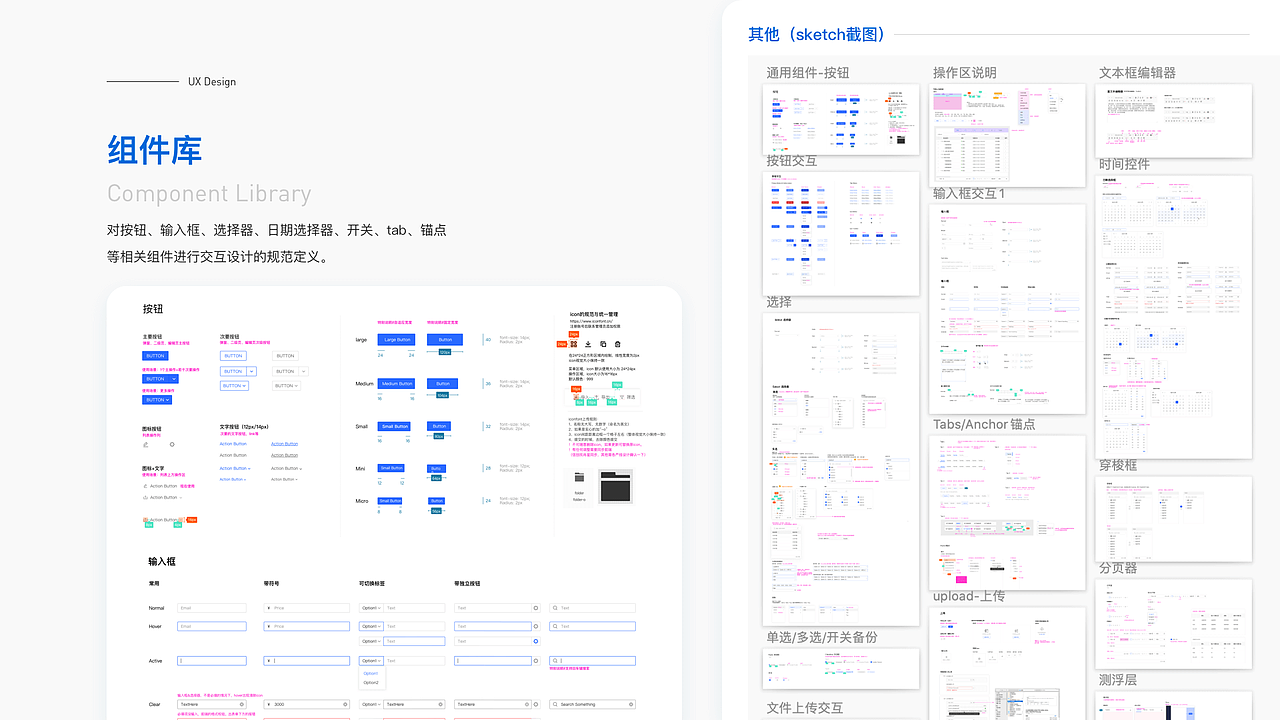
Task: Select Option2 in the open dropdown list
Action: point(371,683)
